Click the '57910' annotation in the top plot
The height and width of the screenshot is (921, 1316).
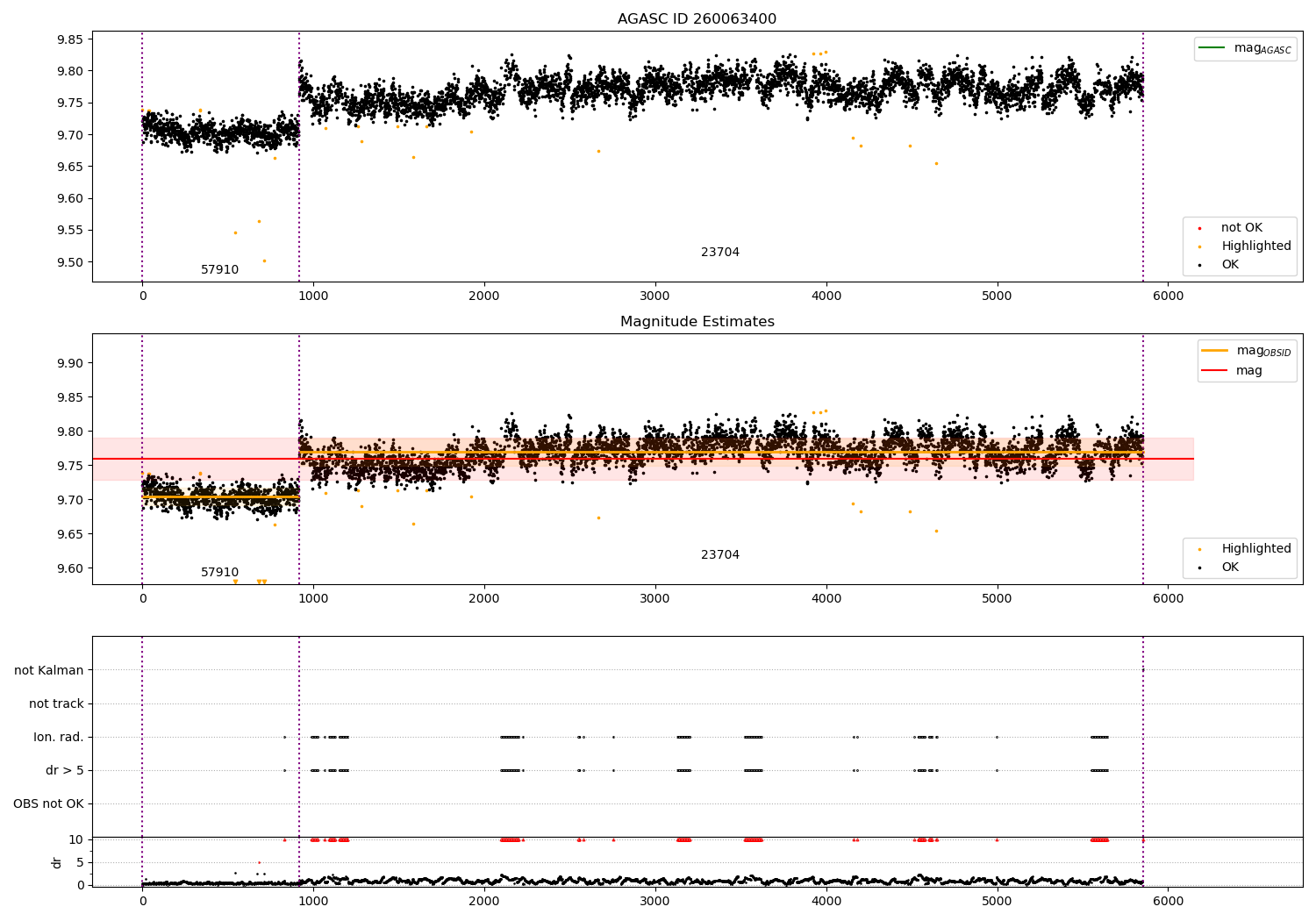tap(219, 270)
